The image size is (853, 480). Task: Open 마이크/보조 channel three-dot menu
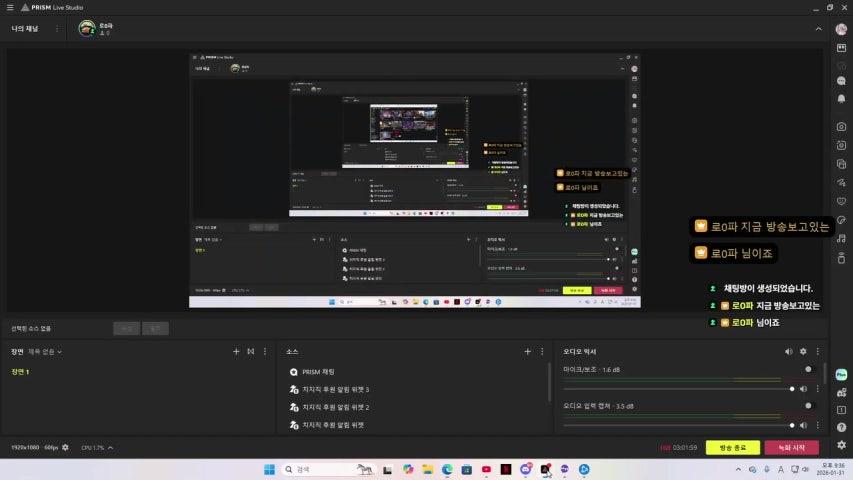(818, 389)
